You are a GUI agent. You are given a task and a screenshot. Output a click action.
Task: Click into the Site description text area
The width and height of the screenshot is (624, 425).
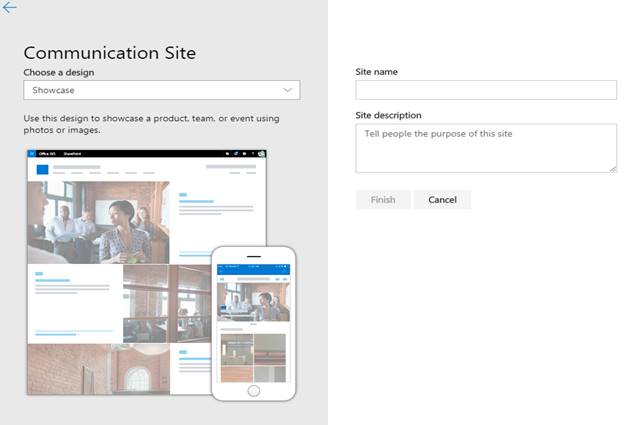pyautogui.click(x=486, y=148)
